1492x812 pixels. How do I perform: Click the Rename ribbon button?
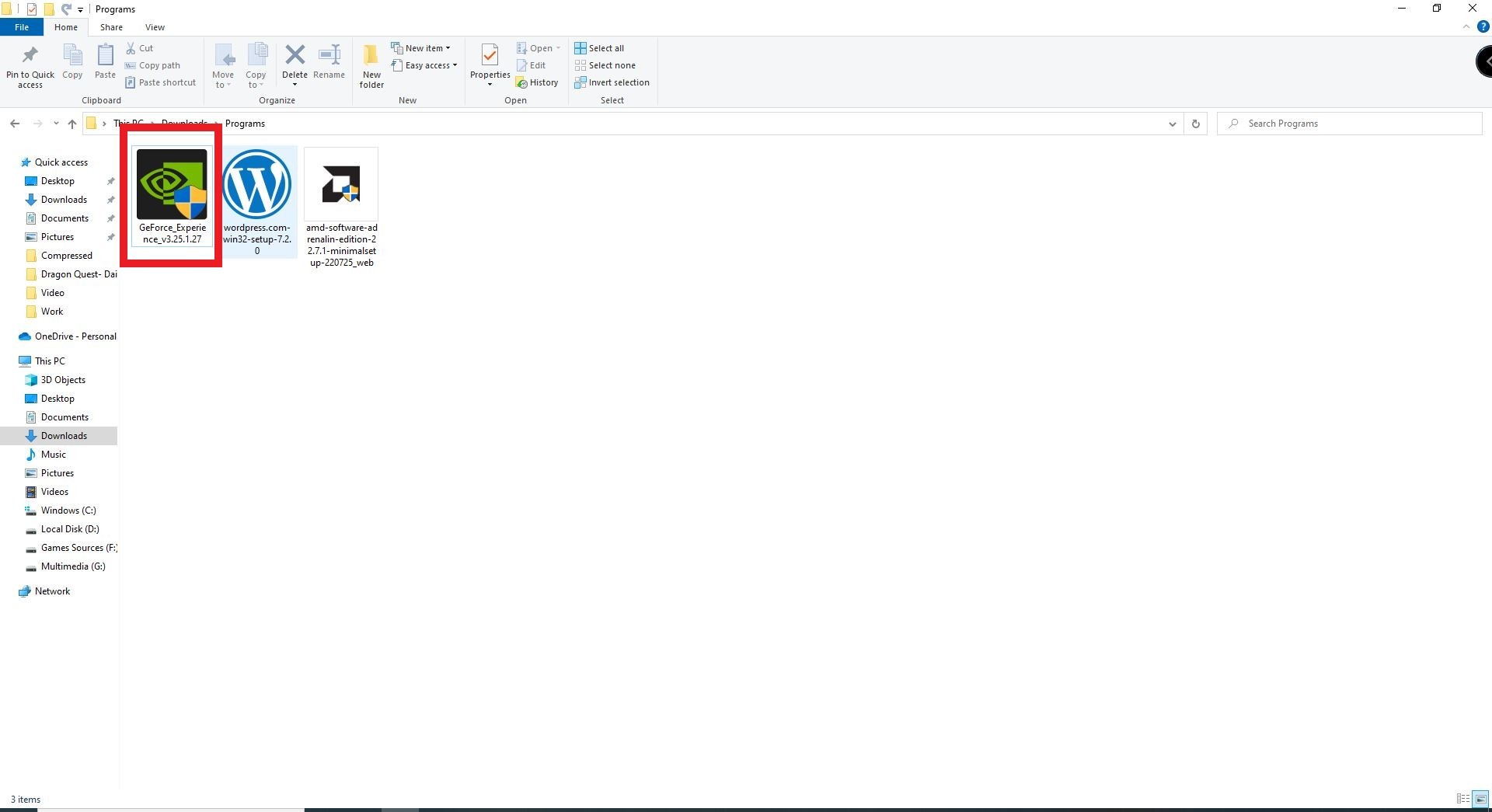click(x=329, y=62)
